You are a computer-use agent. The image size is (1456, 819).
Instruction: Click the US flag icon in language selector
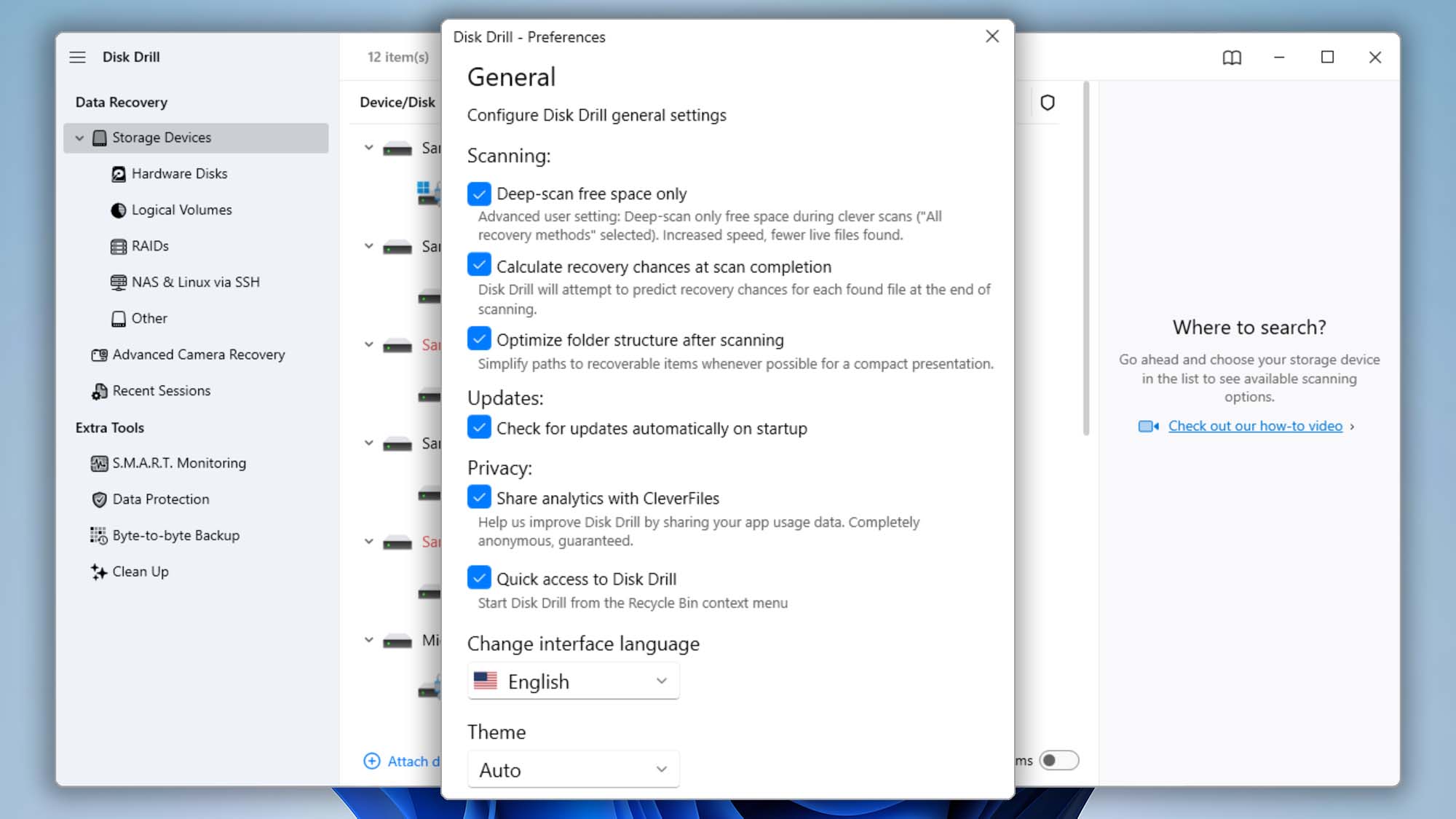point(486,681)
